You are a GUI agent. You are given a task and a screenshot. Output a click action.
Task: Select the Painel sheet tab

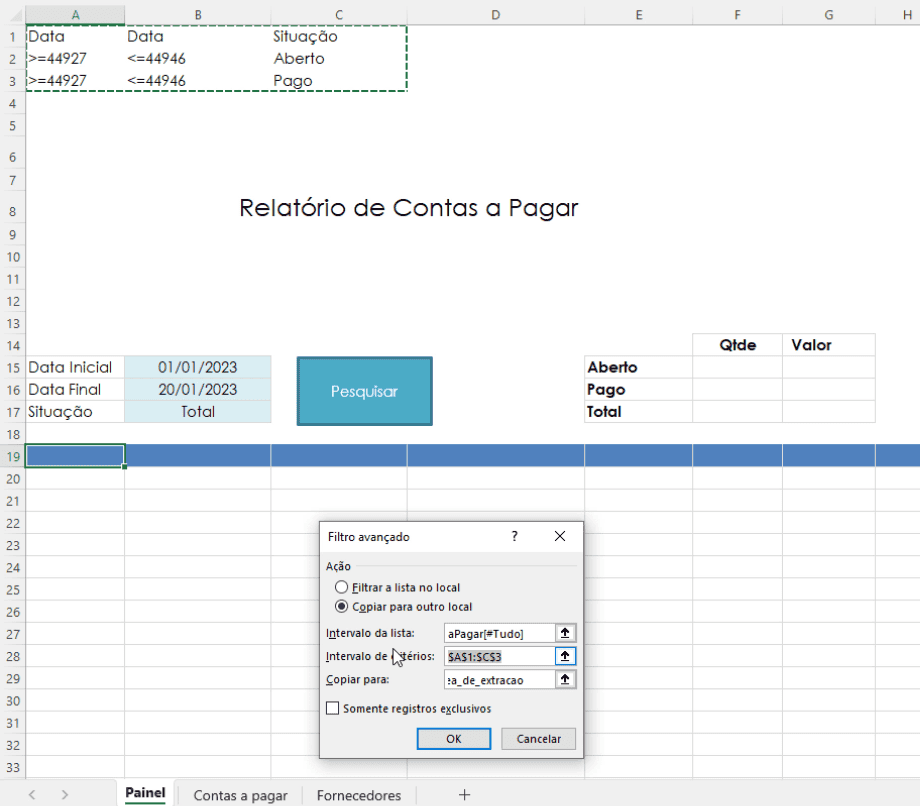pos(145,794)
